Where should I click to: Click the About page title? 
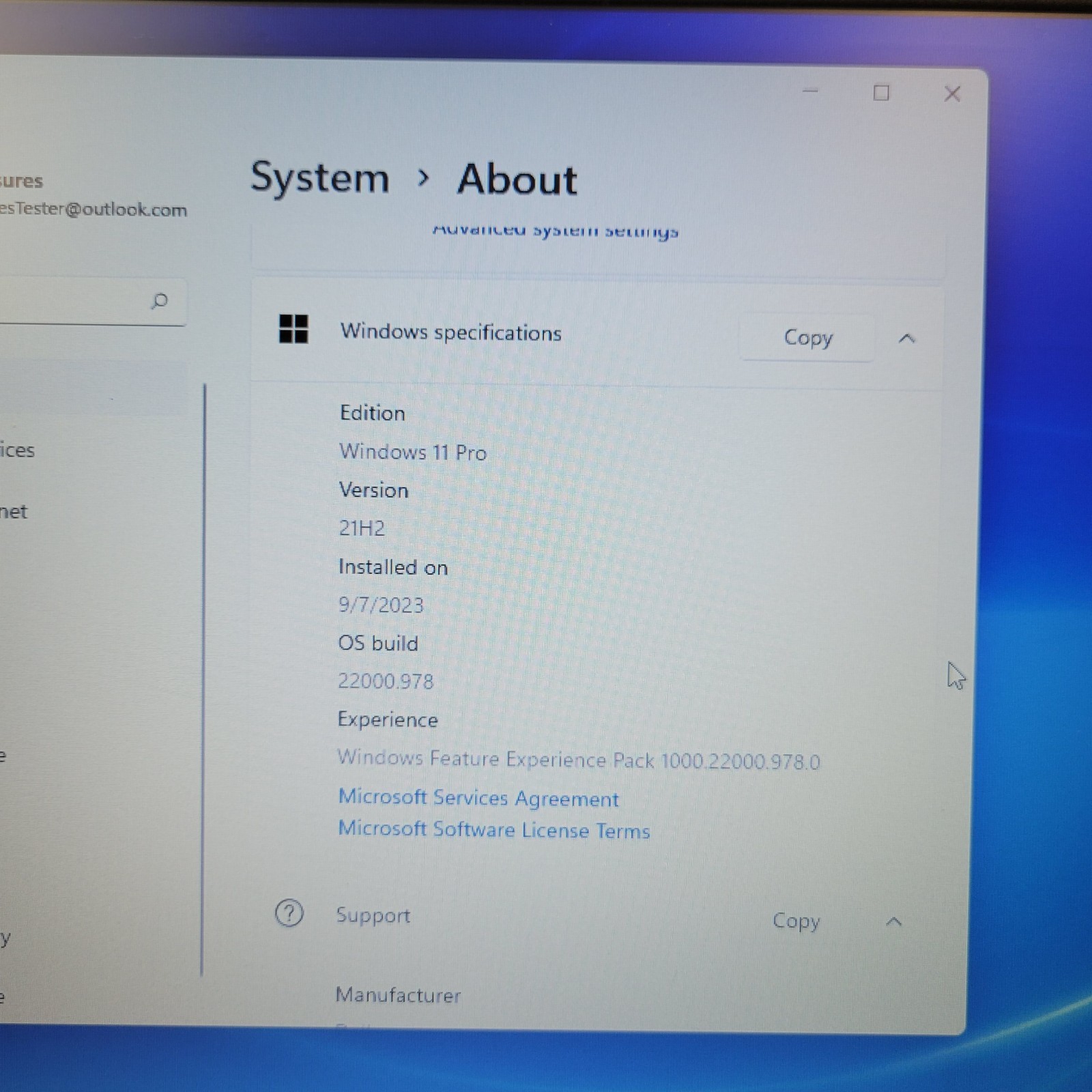click(x=517, y=179)
